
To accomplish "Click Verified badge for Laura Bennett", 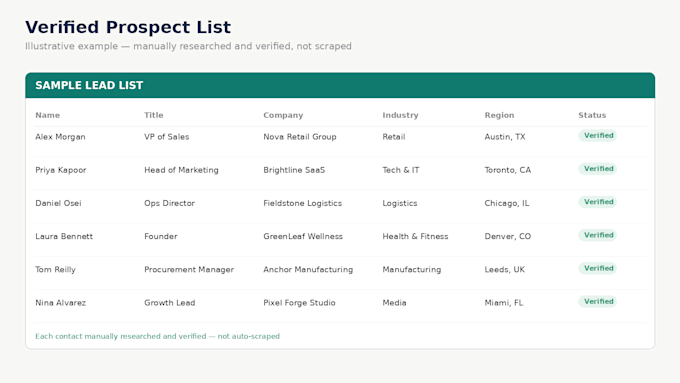I will [598, 235].
